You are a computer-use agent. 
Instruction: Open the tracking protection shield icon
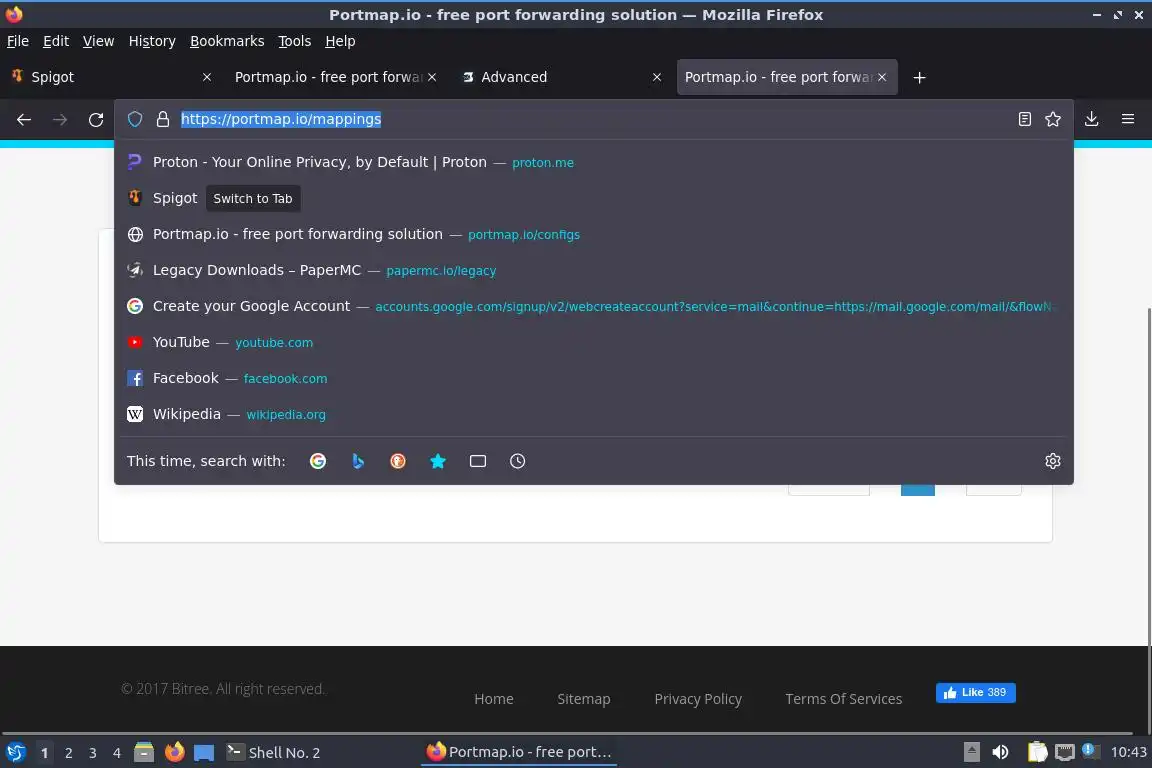[x=135, y=119]
